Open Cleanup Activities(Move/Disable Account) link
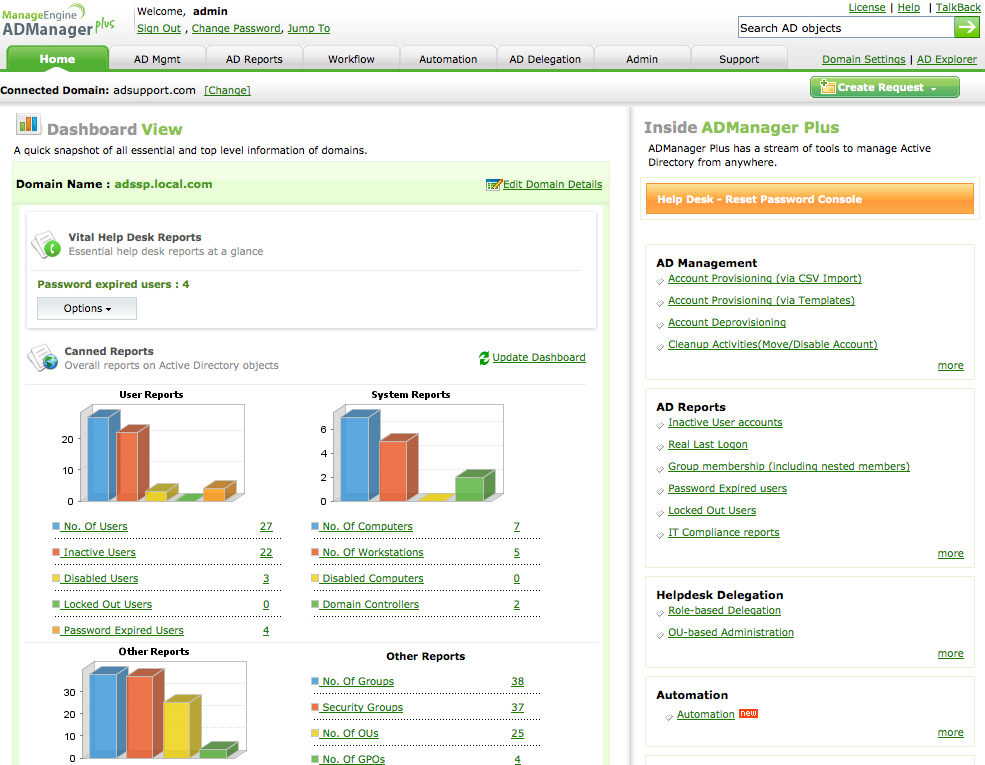985x765 pixels. [772, 344]
